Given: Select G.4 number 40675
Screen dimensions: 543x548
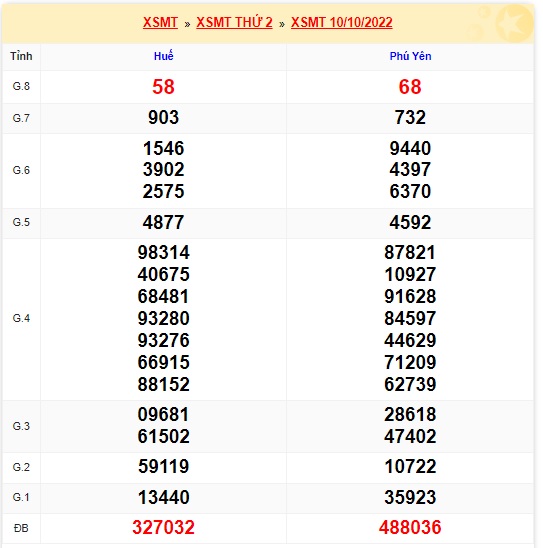Looking at the screenshot, I should 164,274.
